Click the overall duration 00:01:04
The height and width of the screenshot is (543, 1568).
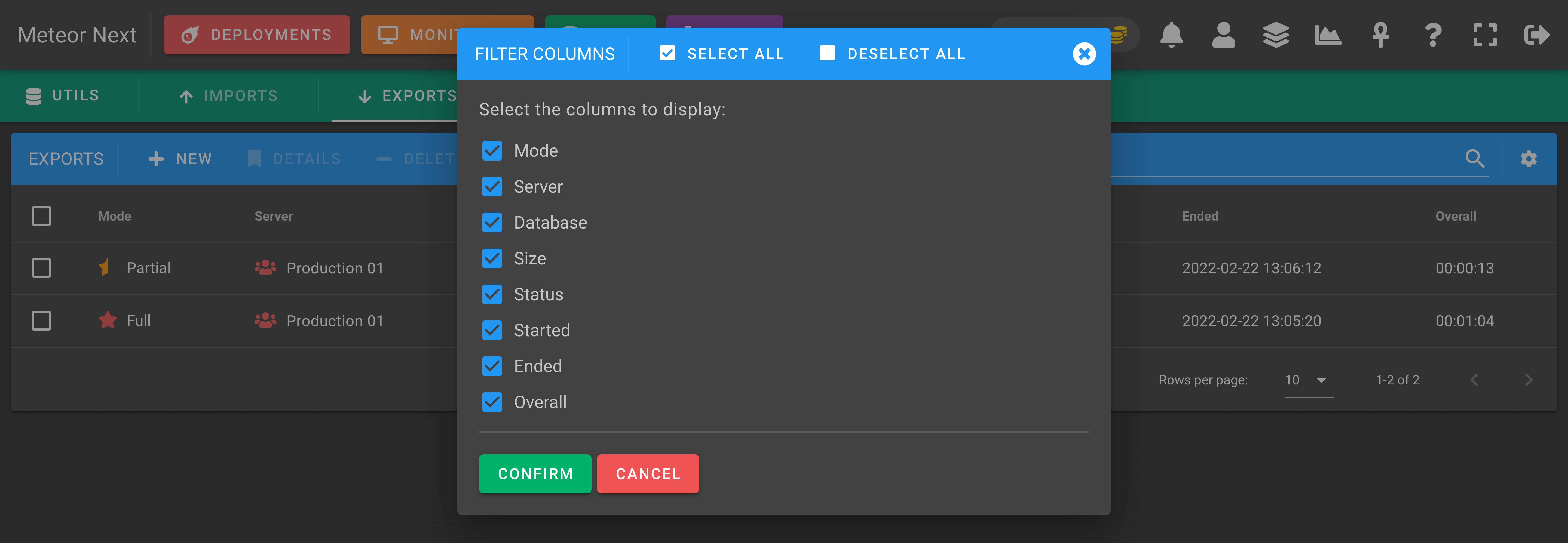1465,320
